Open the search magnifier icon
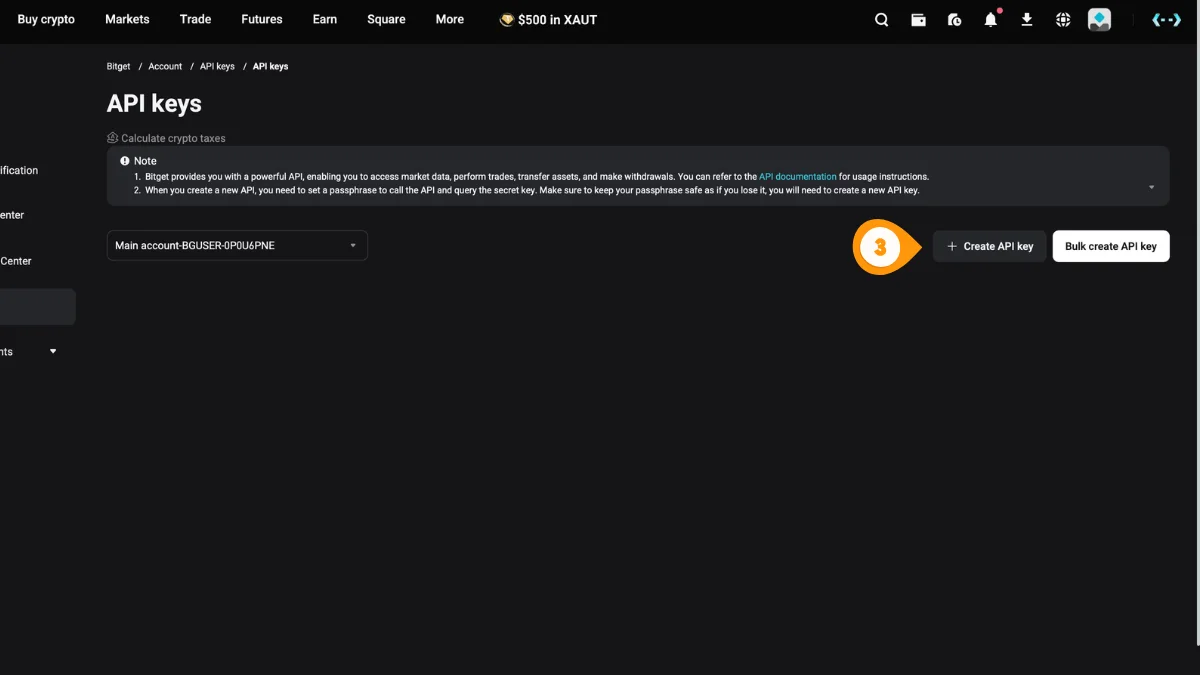This screenshot has height=675, width=1200. [881, 20]
